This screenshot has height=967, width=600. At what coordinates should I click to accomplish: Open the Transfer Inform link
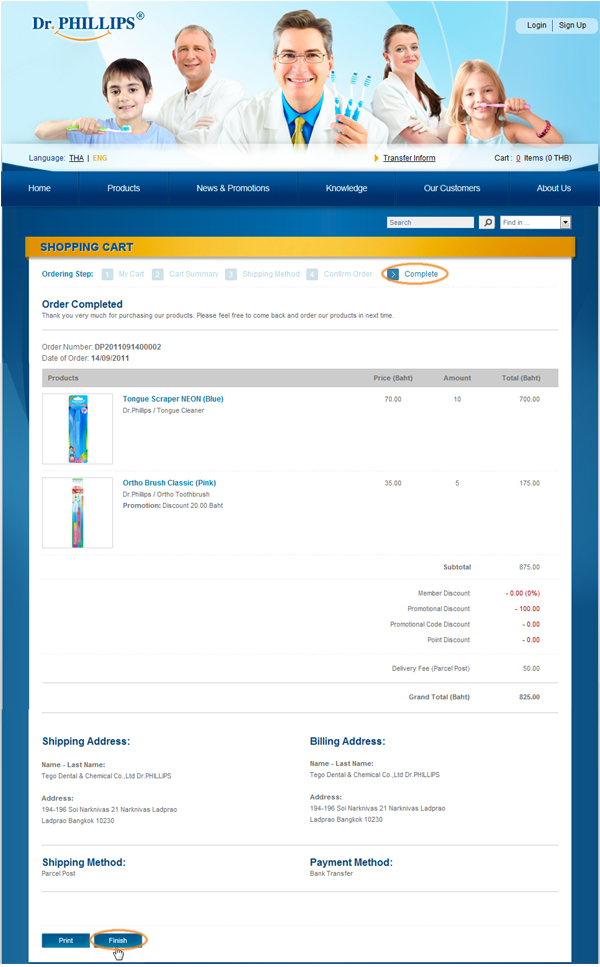pyautogui.click(x=409, y=158)
